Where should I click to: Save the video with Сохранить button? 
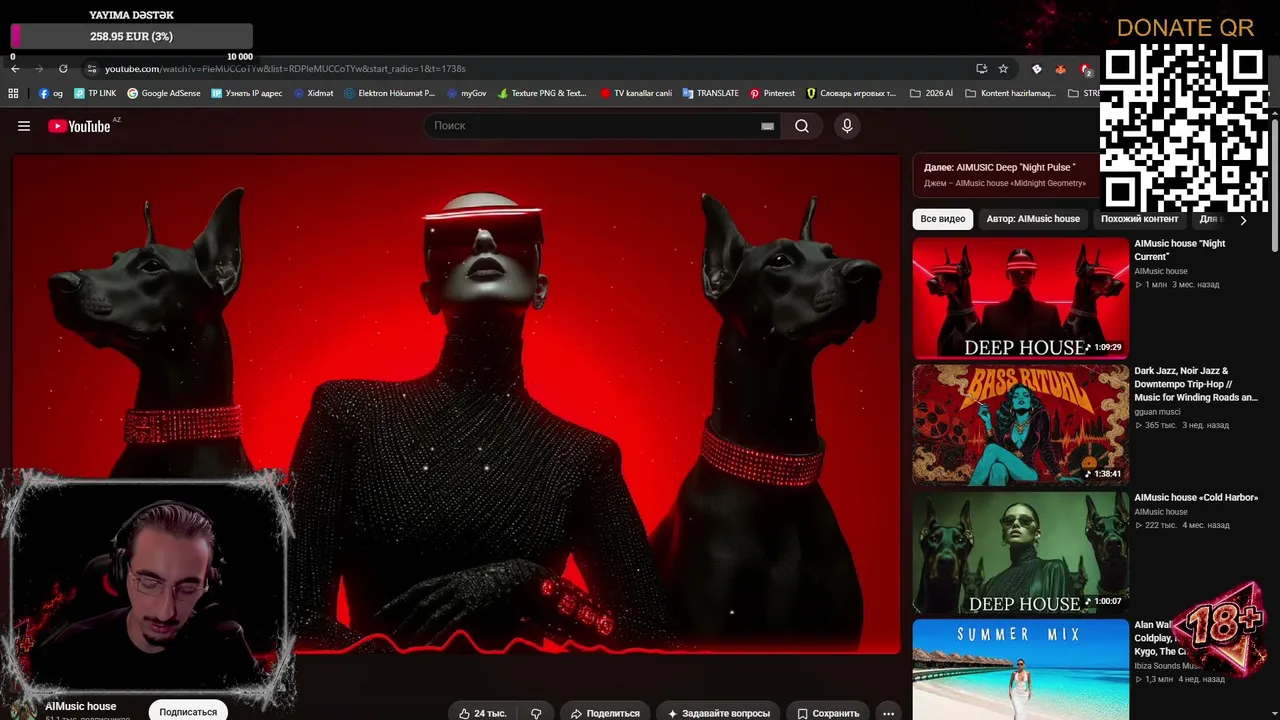[828, 713]
